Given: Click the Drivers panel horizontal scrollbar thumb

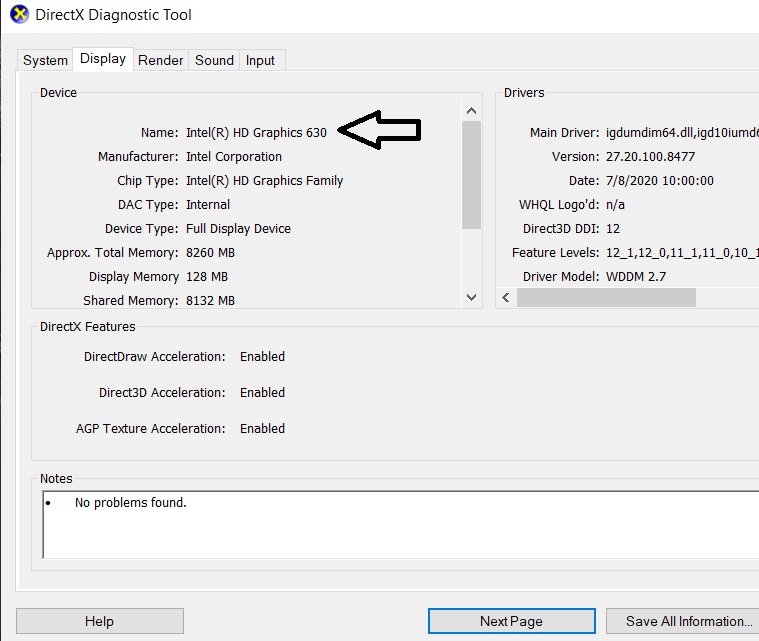Looking at the screenshot, I should coord(606,297).
